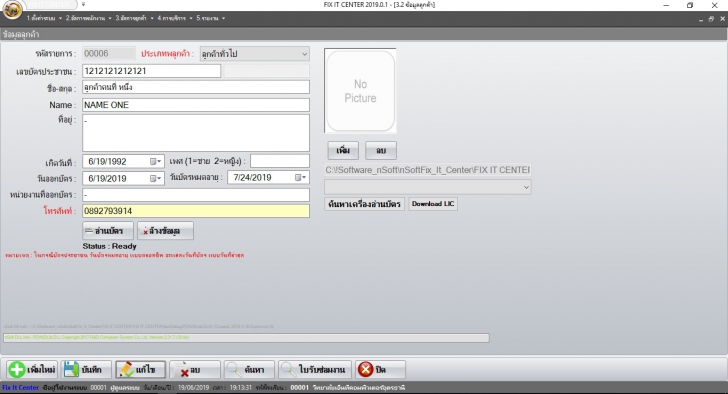The image size is (728, 394).
Task: Click the Name field containing NAME ONE
Action: coord(196,105)
